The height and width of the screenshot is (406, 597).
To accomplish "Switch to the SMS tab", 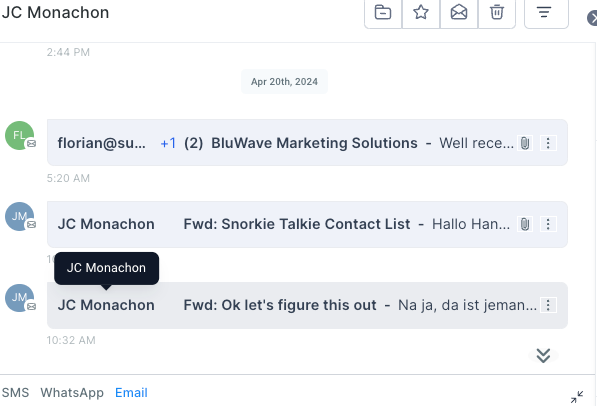I will (x=16, y=392).
